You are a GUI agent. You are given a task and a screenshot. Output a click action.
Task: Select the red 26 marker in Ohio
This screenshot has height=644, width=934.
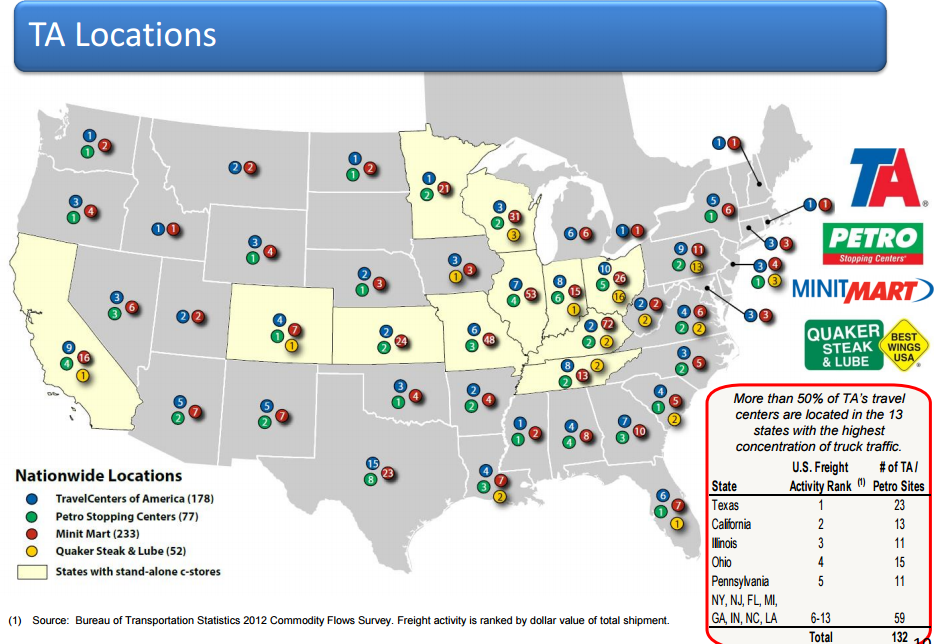pyautogui.click(x=620, y=278)
